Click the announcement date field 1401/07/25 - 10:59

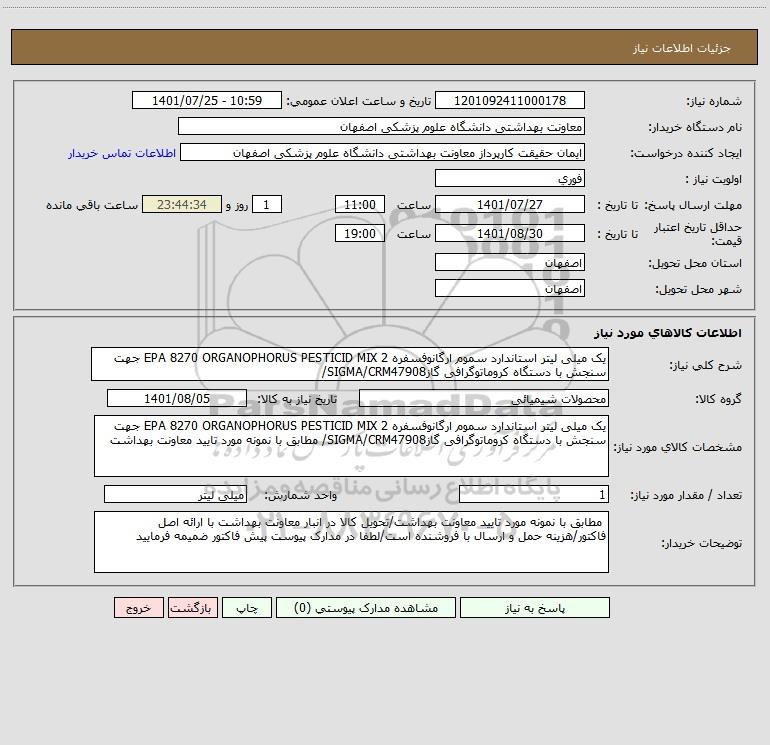click(207, 100)
